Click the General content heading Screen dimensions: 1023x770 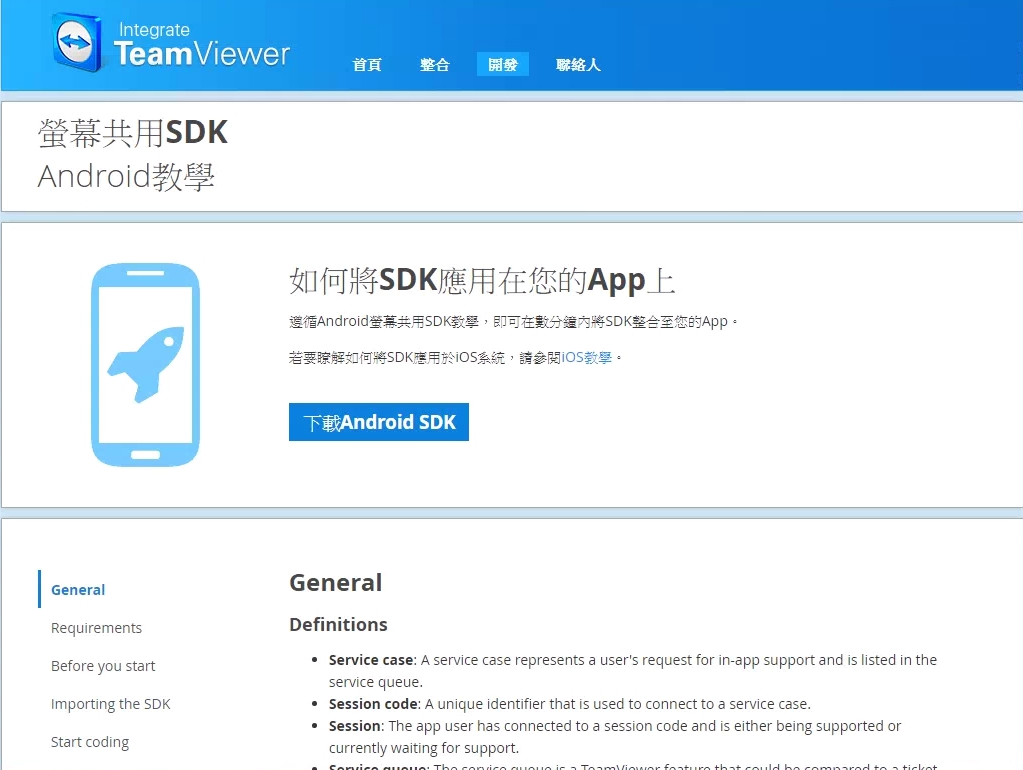335,582
